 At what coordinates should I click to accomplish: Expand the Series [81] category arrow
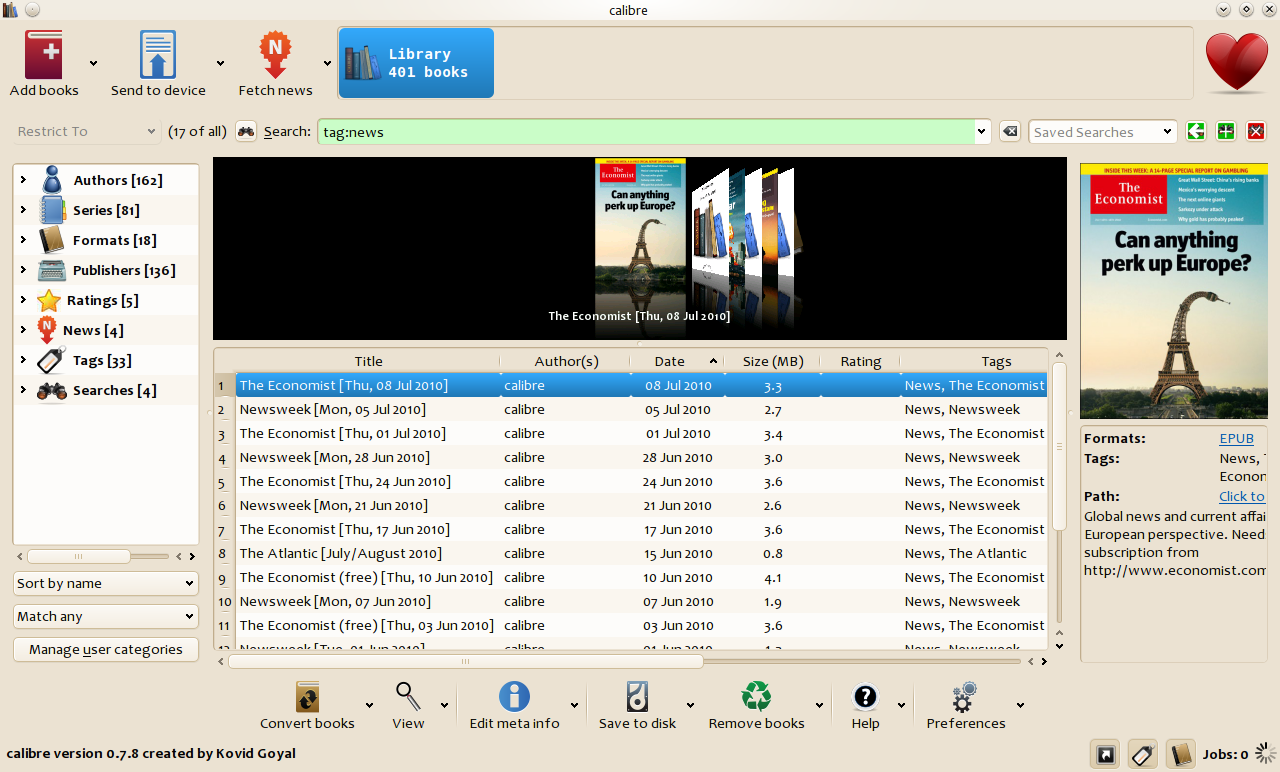[23, 210]
